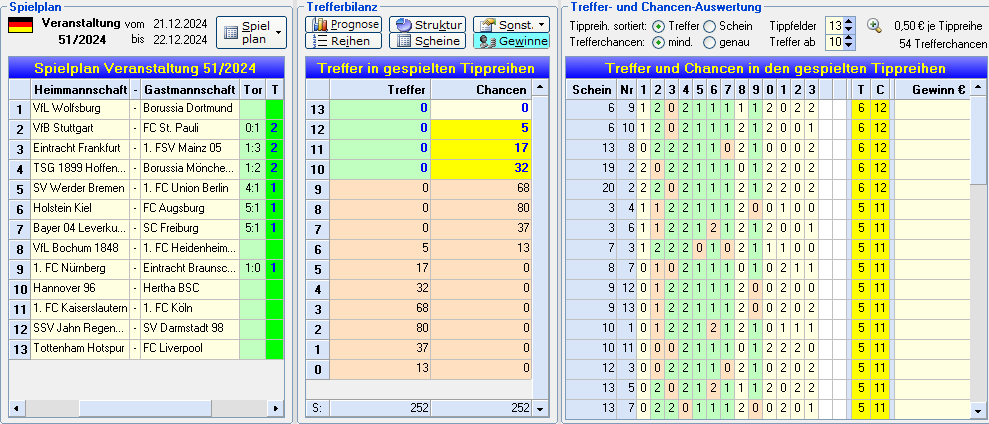This screenshot has width=989, height=424.
Task: Select Schein 12 row in Auswertung
Action: [x=768, y=368]
